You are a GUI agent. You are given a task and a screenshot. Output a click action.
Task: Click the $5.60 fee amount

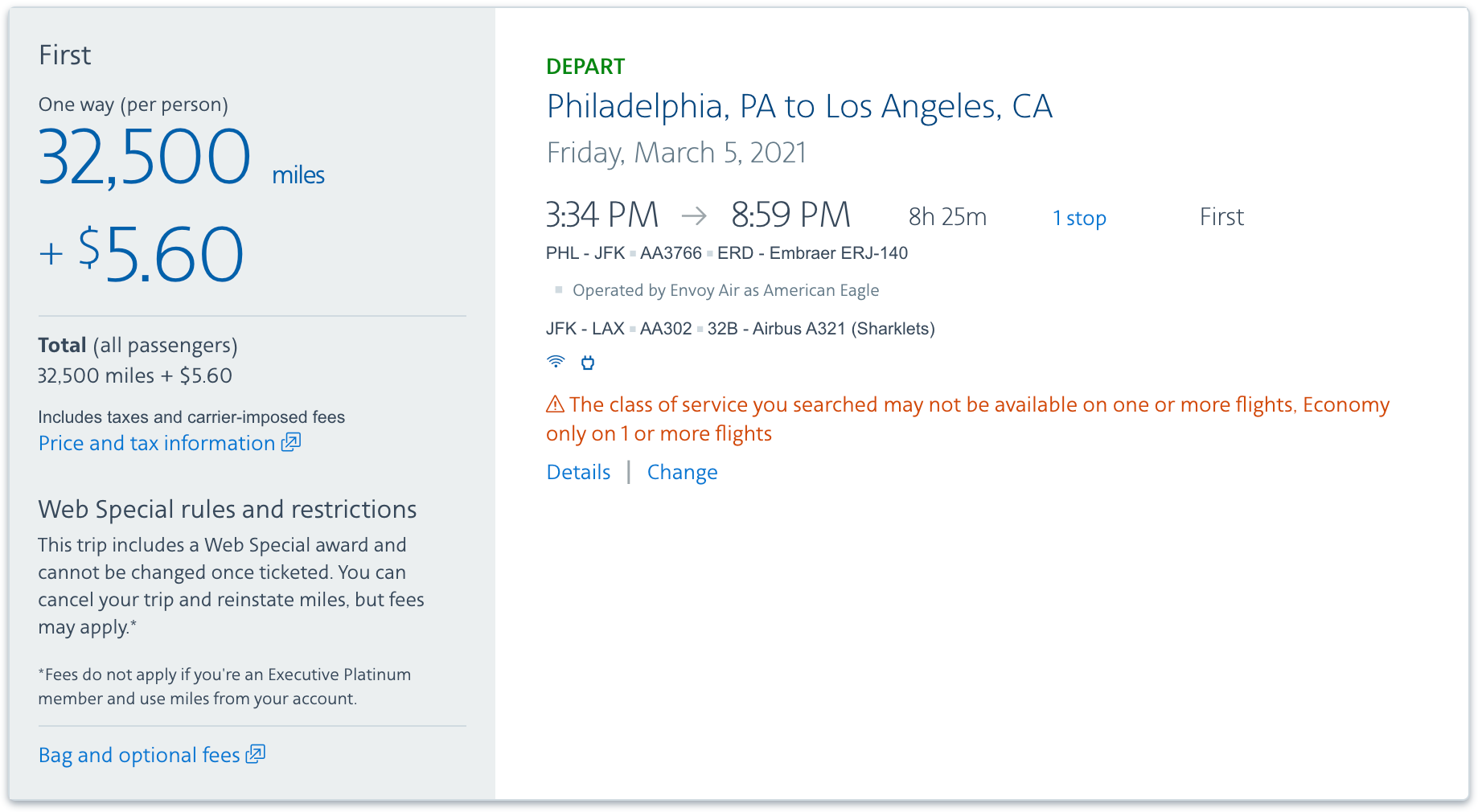(161, 255)
